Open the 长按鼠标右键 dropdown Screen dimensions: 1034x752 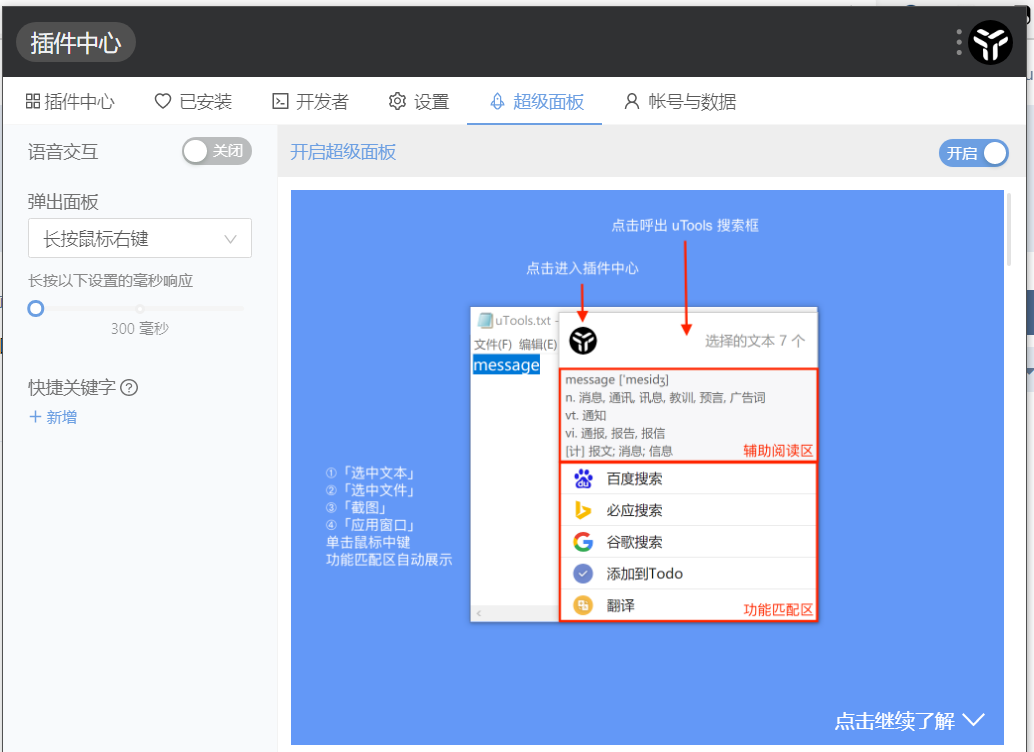(x=140, y=238)
